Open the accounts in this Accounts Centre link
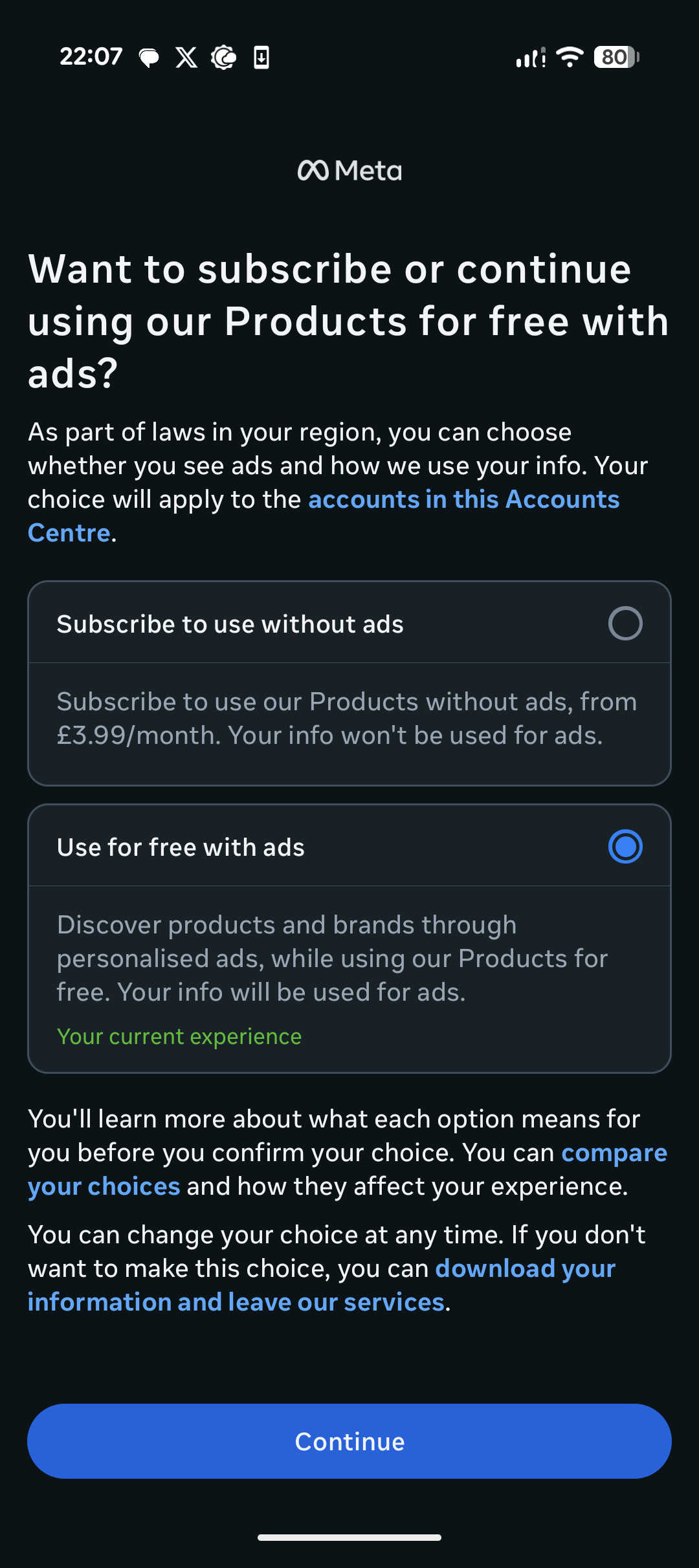699x1568 pixels. pos(463,500)
